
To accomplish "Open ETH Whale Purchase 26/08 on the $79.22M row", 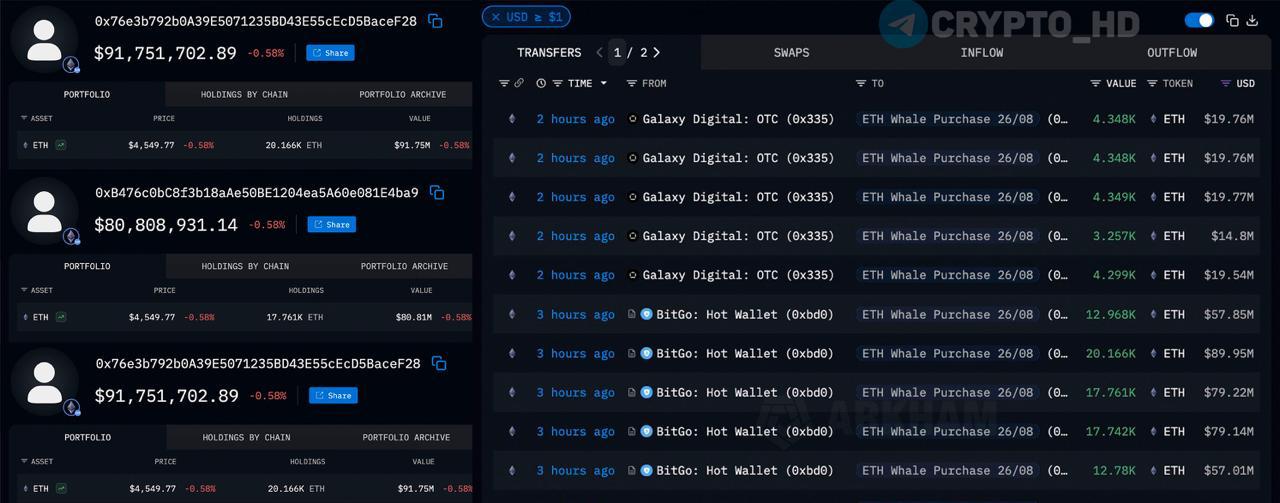I will click(947, 392).
